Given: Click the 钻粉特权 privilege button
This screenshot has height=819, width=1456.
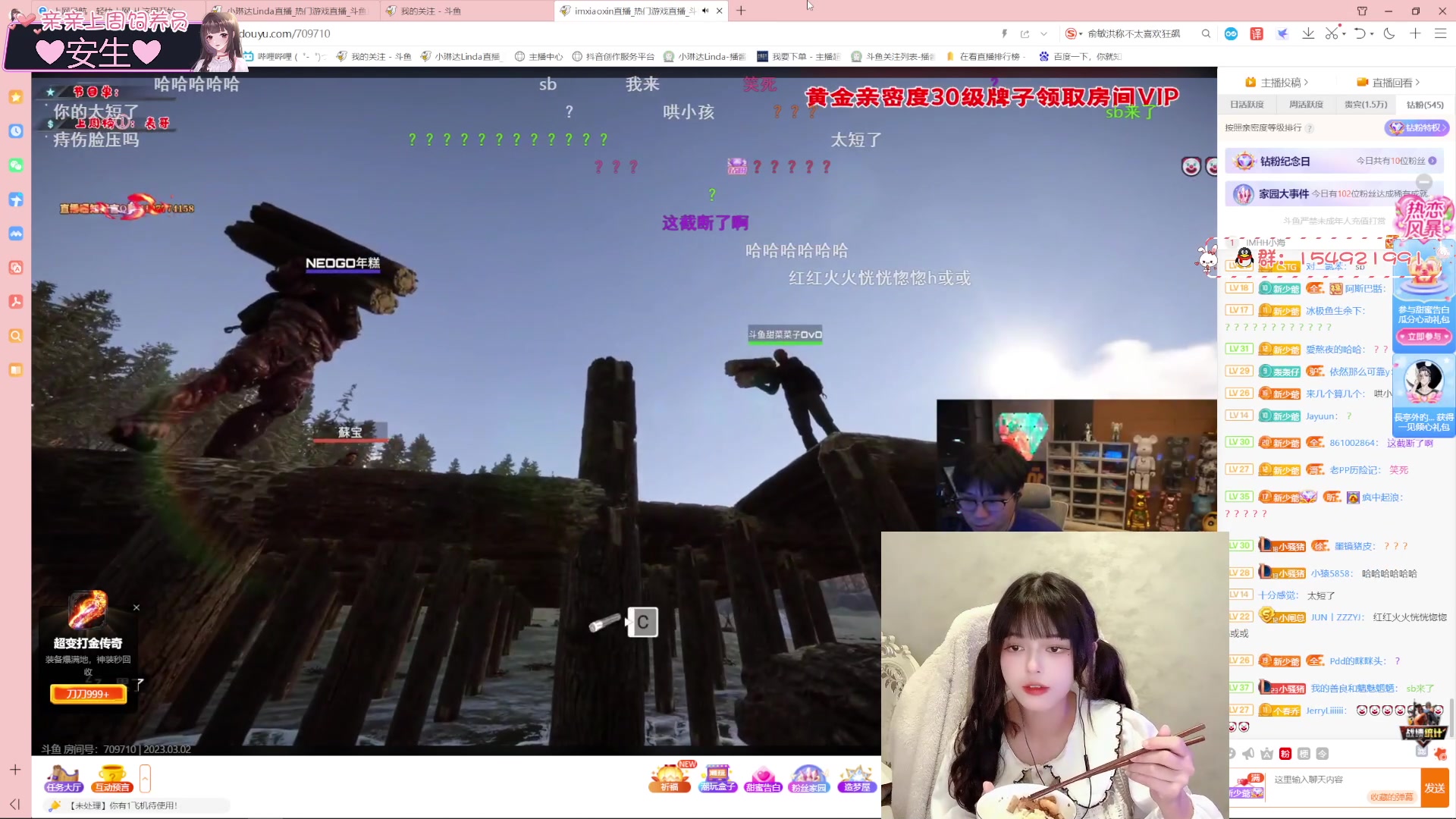Looking at the screenshot, I should pyautogui.click(x=1417, y=127).
